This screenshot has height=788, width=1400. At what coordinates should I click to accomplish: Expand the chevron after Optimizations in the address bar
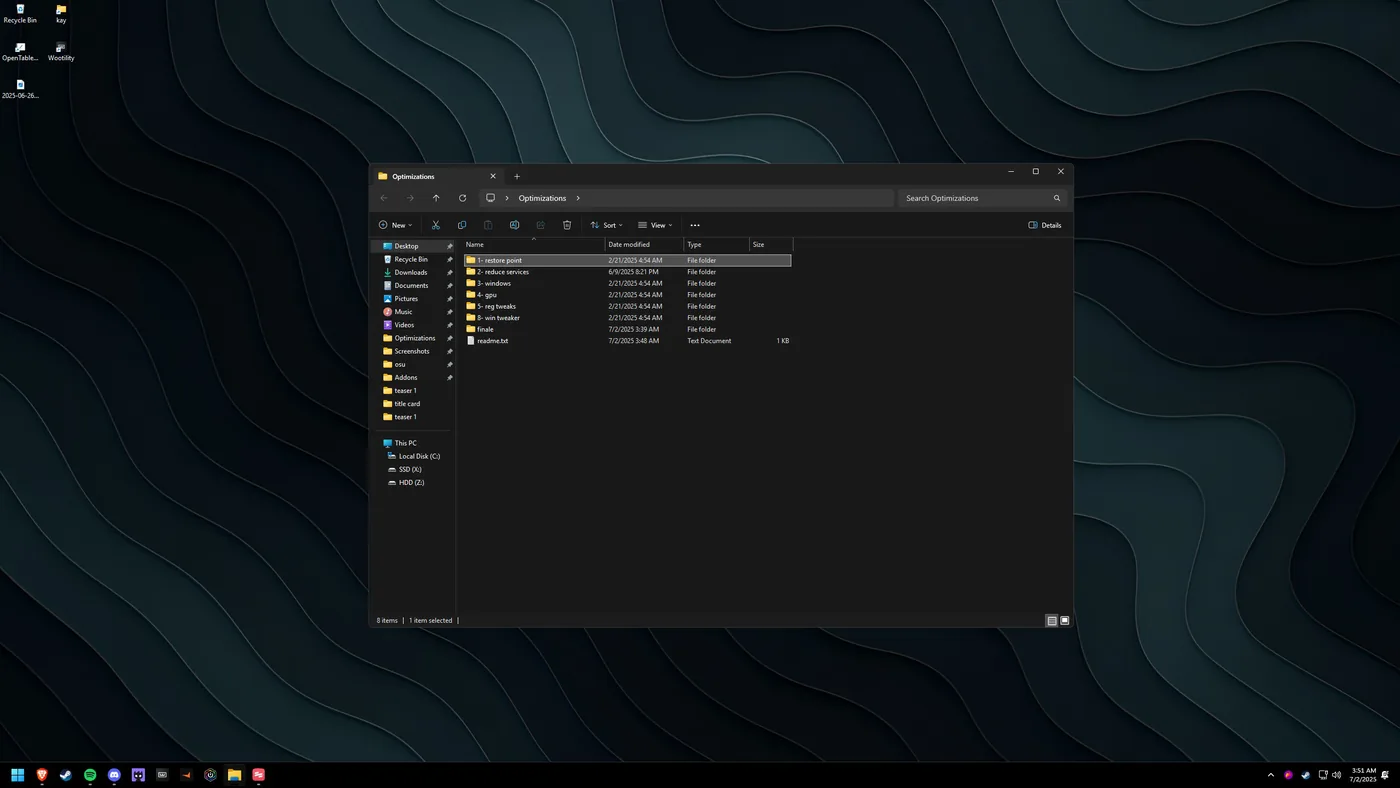click(x=578, y=198)
